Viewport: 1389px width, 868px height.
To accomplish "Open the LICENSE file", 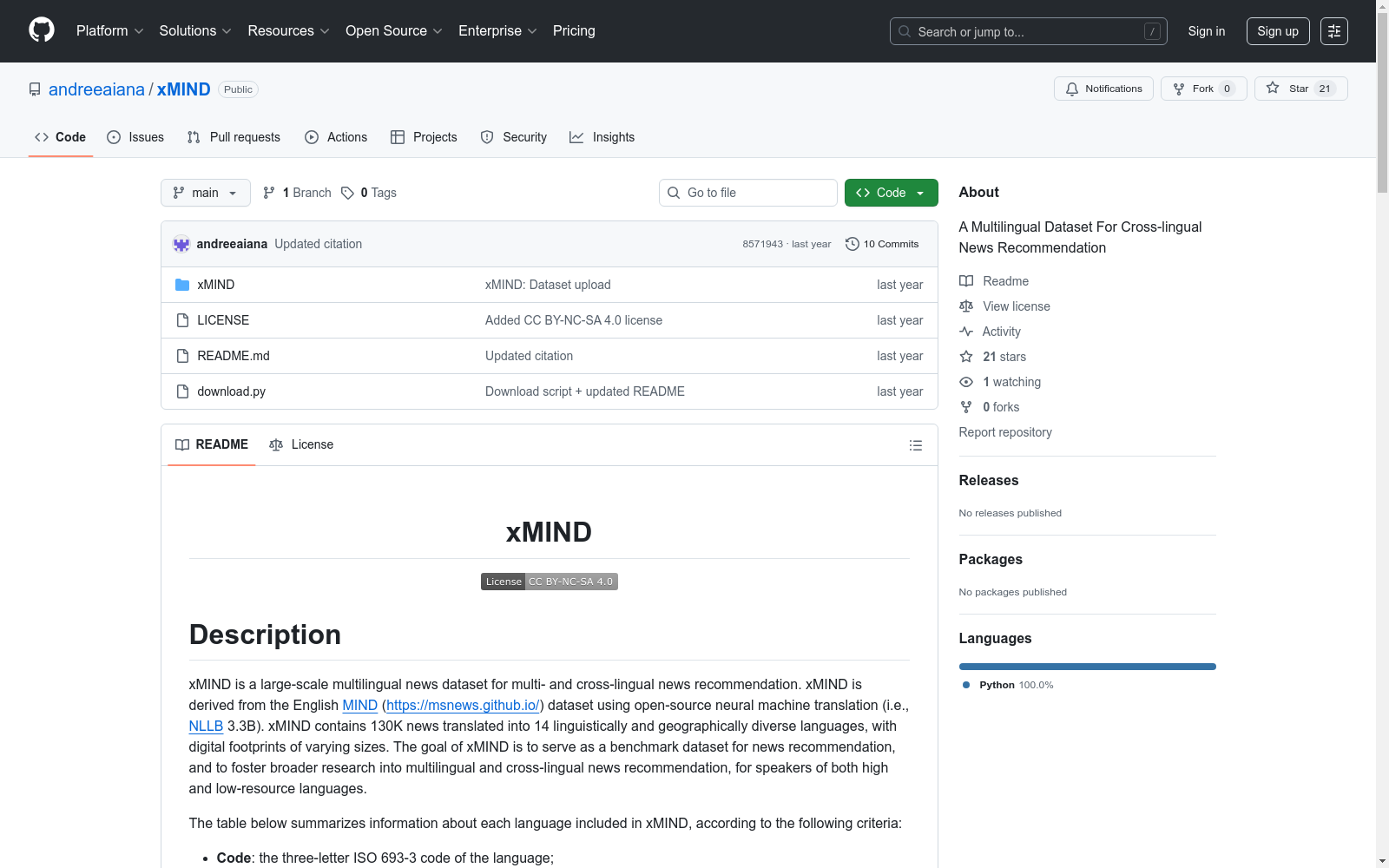I will coord(223,320).
